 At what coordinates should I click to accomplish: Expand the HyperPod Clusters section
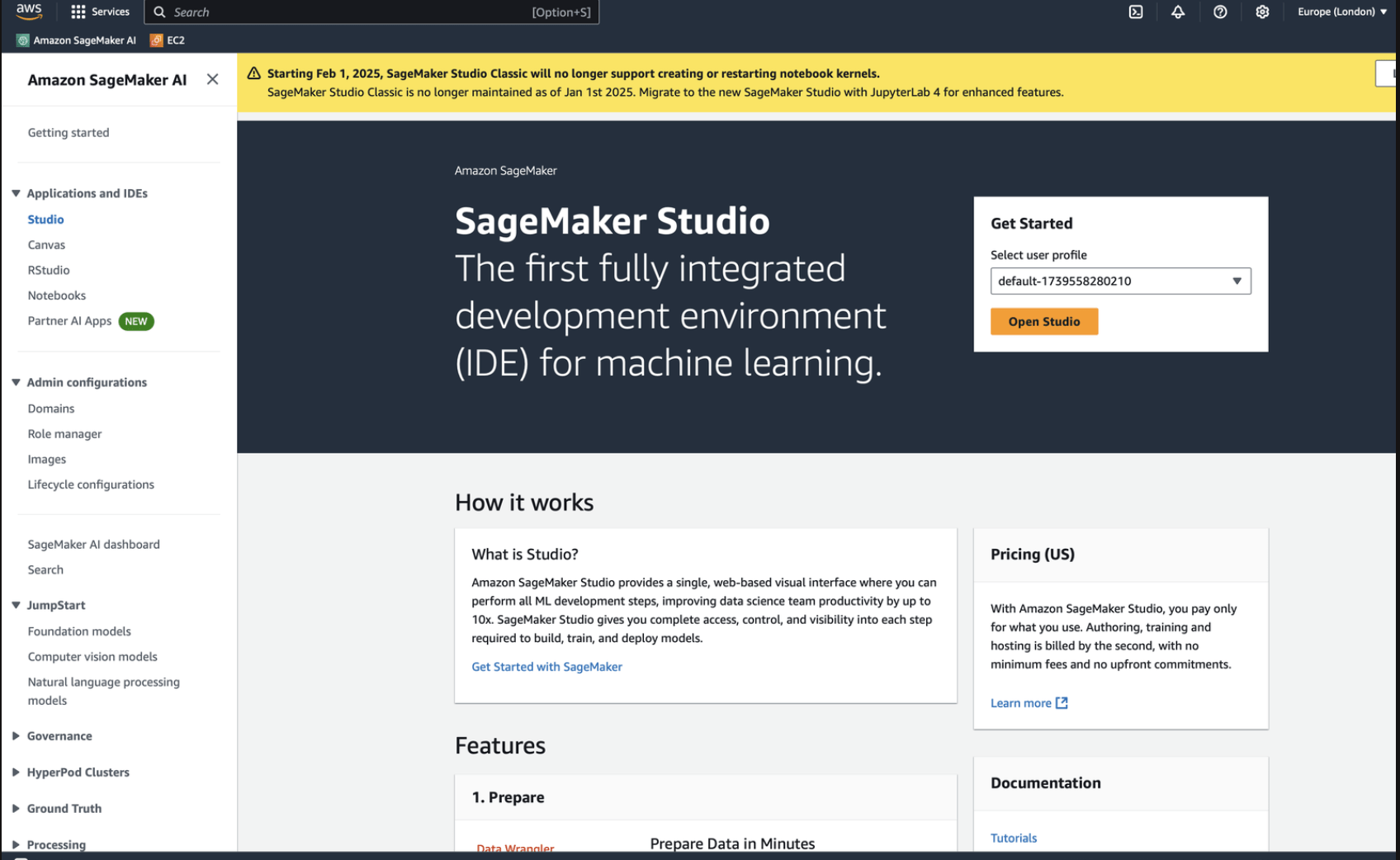click(x=16, y=773)
